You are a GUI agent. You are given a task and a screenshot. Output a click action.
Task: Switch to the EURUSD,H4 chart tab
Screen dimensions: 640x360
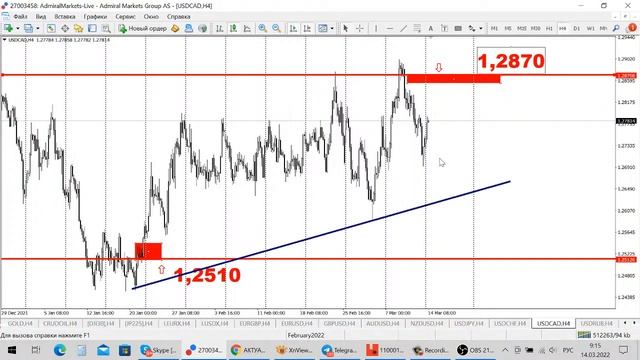coord(297,324)
